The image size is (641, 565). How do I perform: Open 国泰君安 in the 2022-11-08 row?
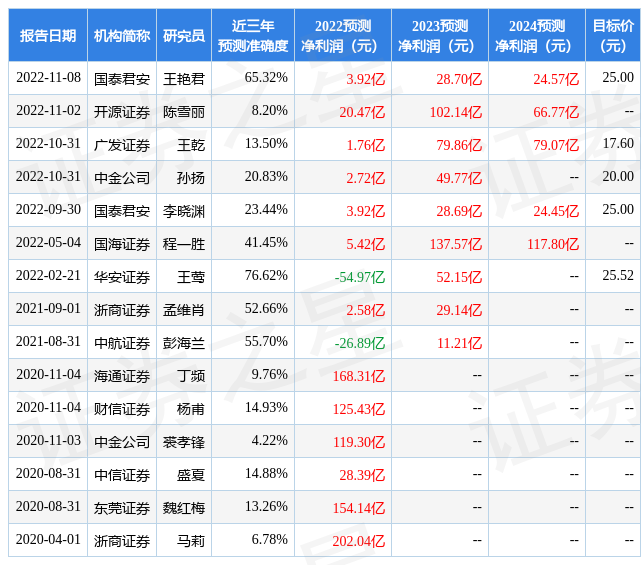(122, 79)
